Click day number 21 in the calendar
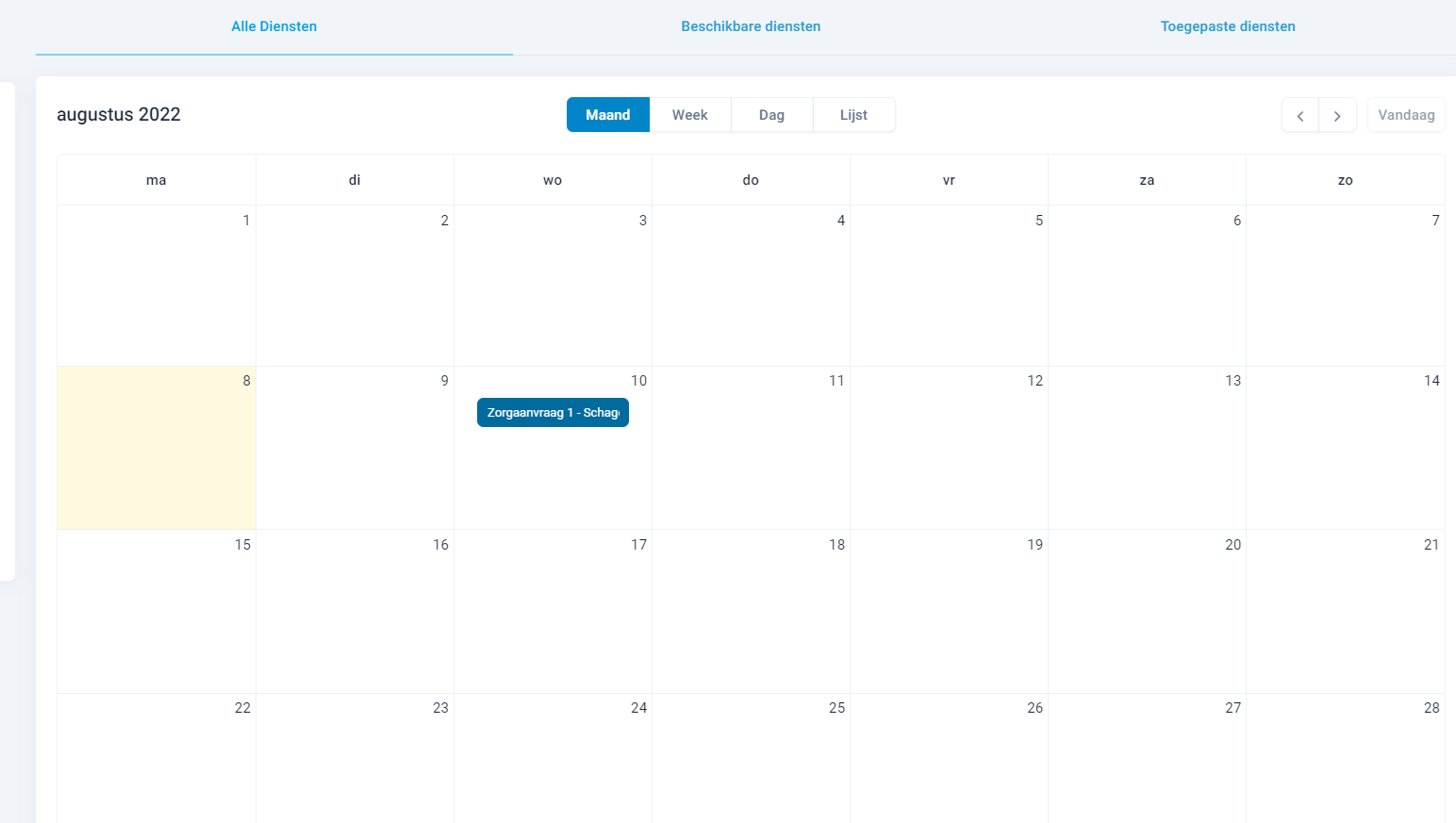Screen dimensions: 1456x823 coord(1431,545)
